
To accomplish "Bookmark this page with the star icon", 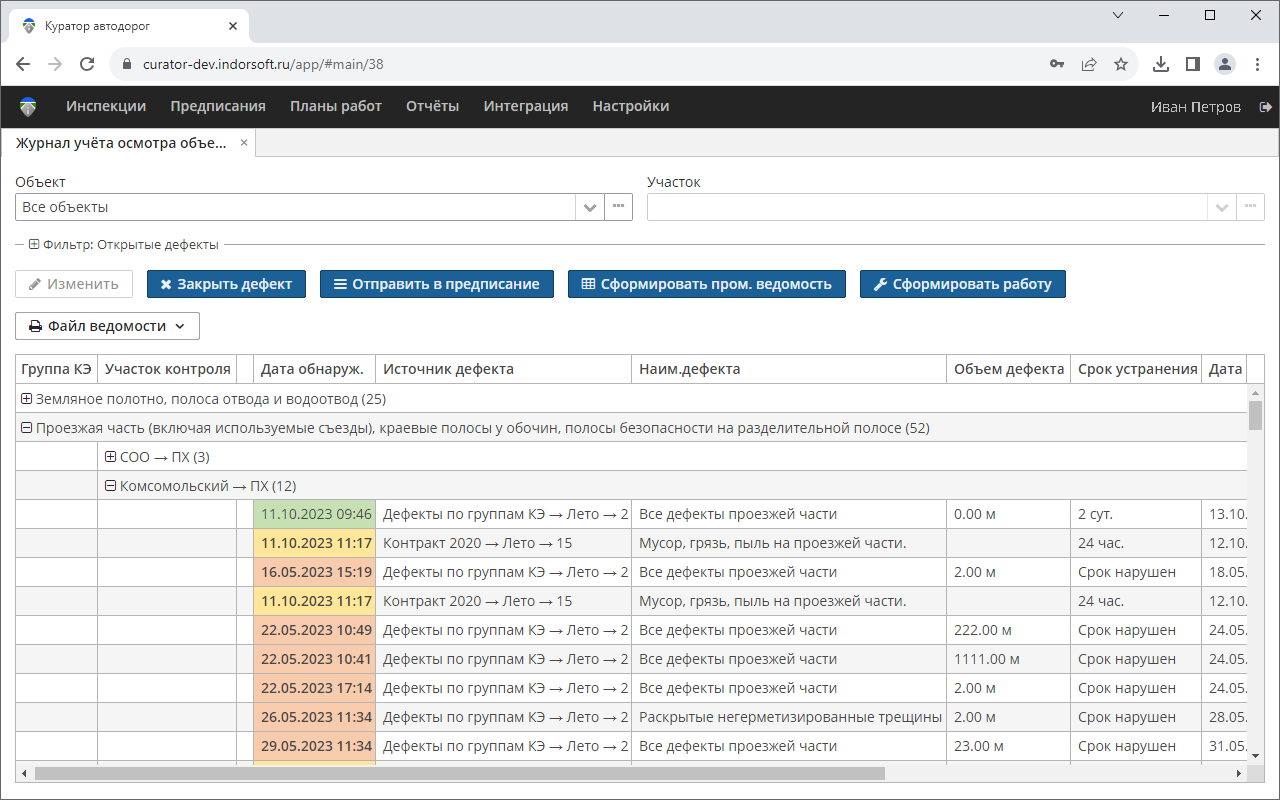I will [1121, 64].
